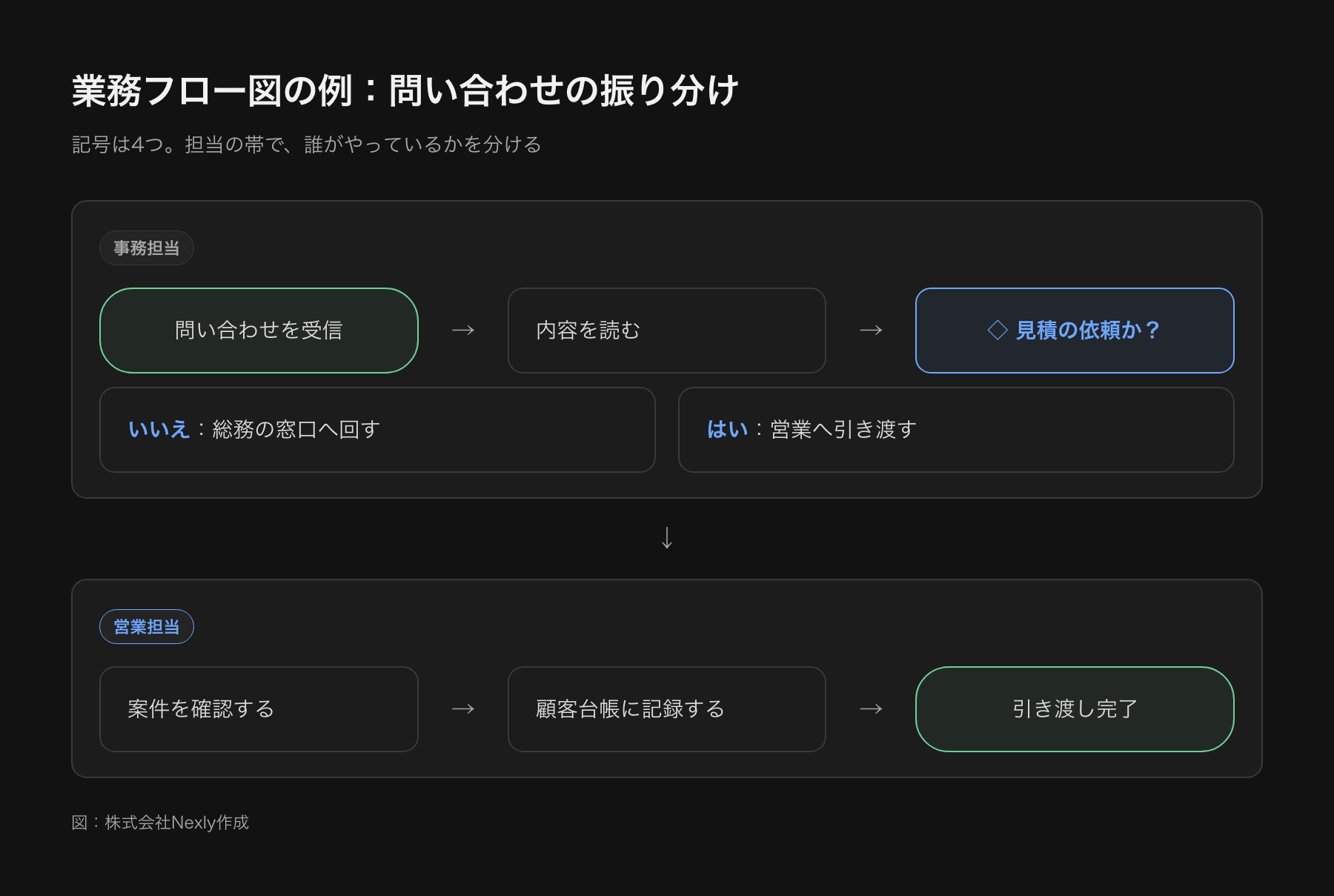Select the 顧客台帳に記録する step box
The height and width of the screenshot is (896, 1334).
[x=666, y=709]
